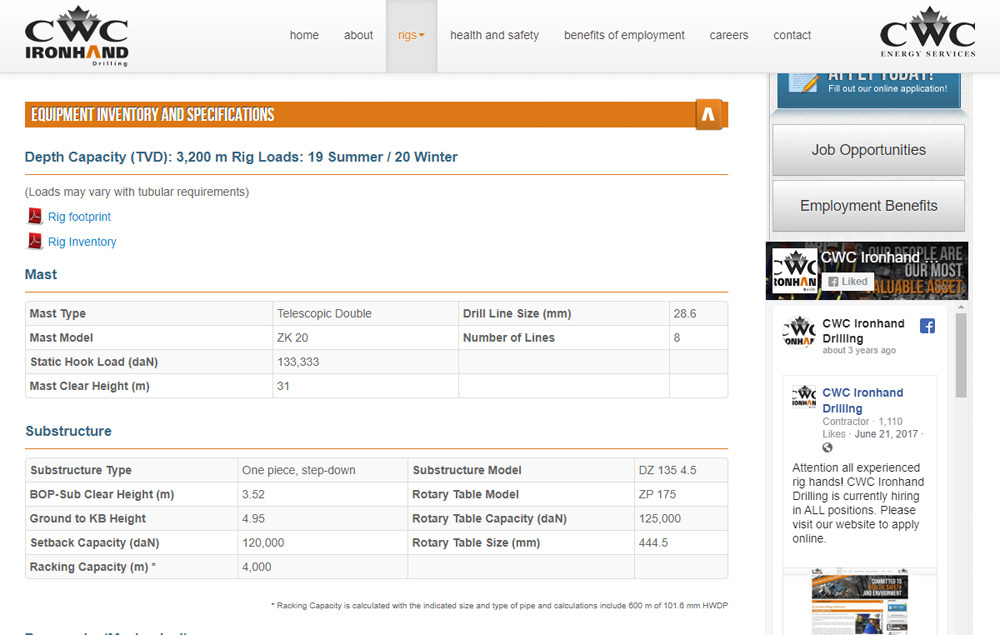The image size is (1000, 635).
Task: Go to the home page
Action: pos(304,35)
